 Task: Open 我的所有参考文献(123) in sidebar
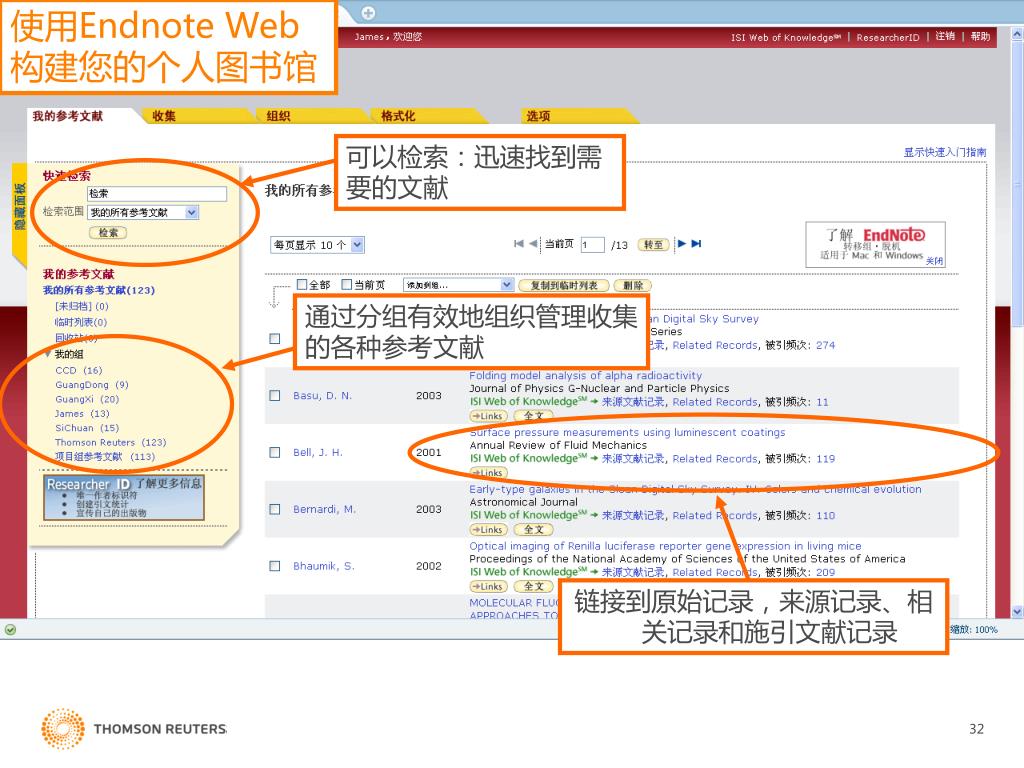(x=99, y=290)
